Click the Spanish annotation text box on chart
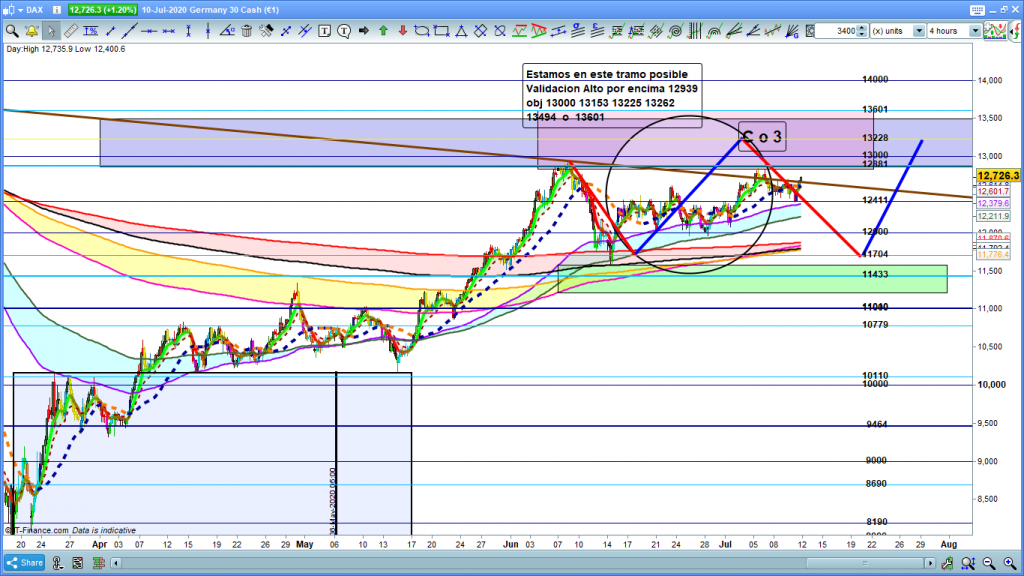Viewport: 1024px width, 576px height. click(x=611, y=95)
